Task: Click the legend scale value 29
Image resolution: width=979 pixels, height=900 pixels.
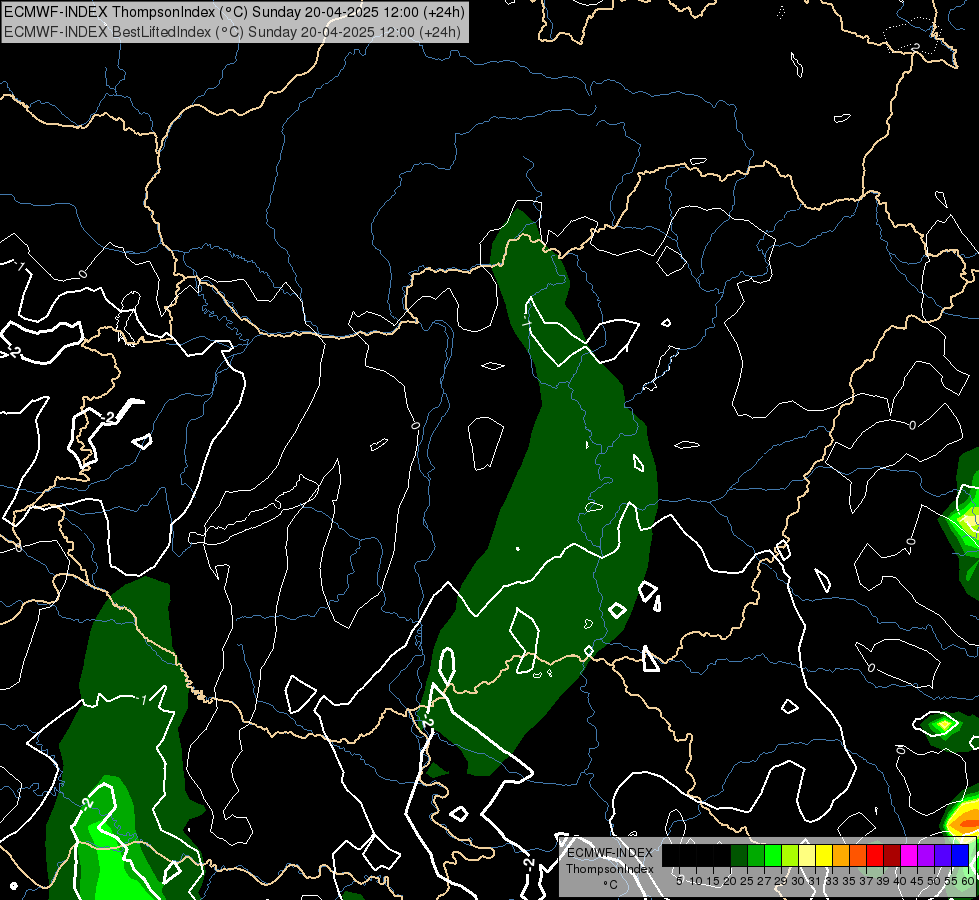Action: point(781,881)
